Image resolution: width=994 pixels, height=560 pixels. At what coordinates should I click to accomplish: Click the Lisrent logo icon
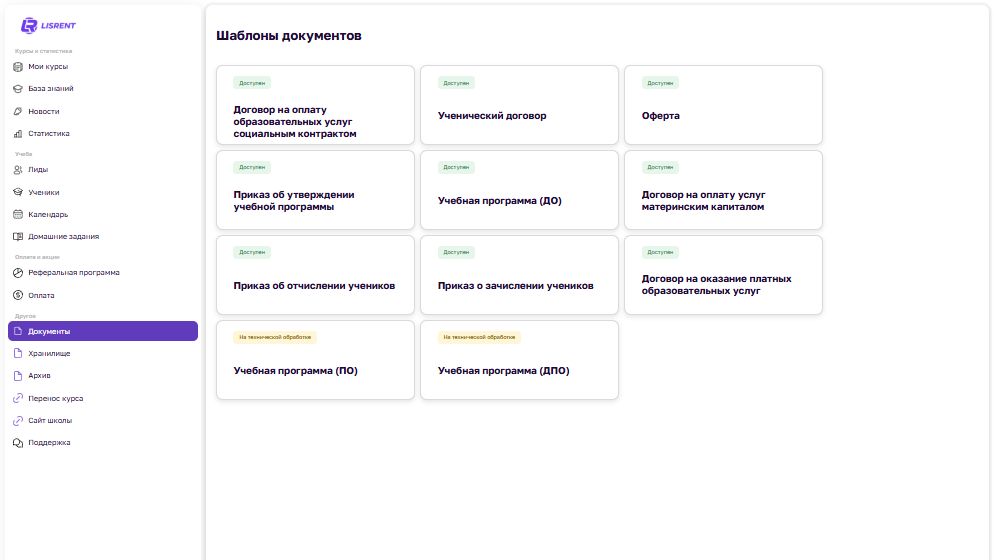(29, 25)
